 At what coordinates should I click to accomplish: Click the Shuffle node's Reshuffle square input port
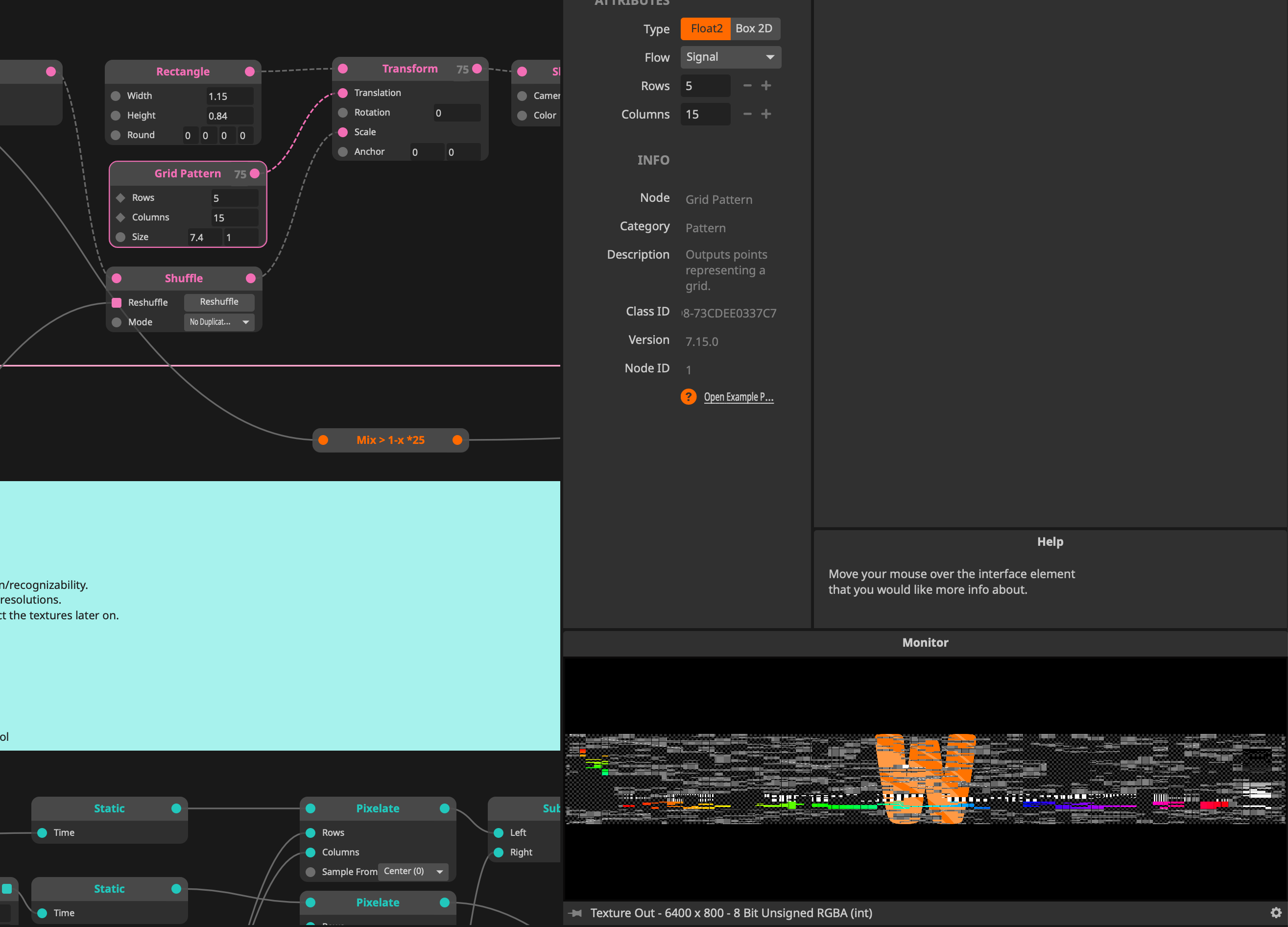(x=117, y=303)
